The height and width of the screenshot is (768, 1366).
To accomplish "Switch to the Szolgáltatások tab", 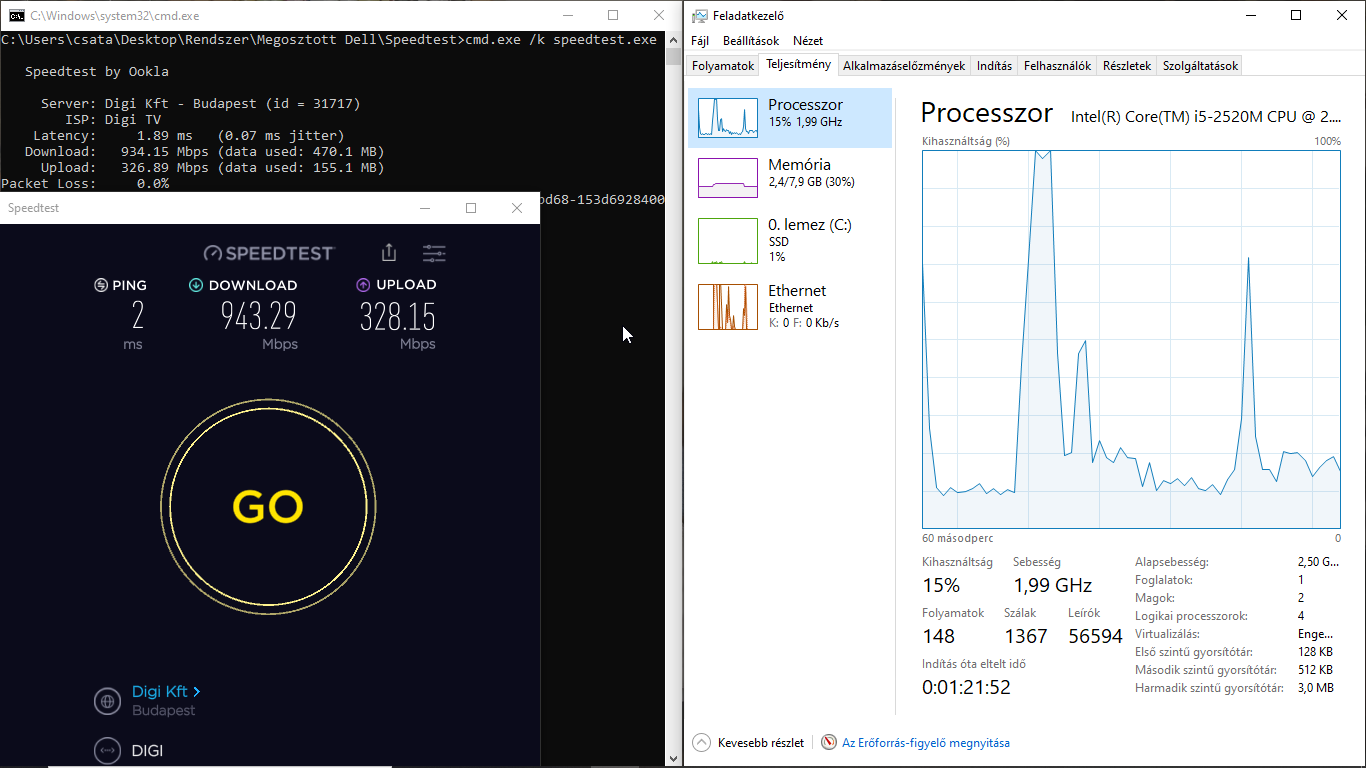I will pos(1200,66).
